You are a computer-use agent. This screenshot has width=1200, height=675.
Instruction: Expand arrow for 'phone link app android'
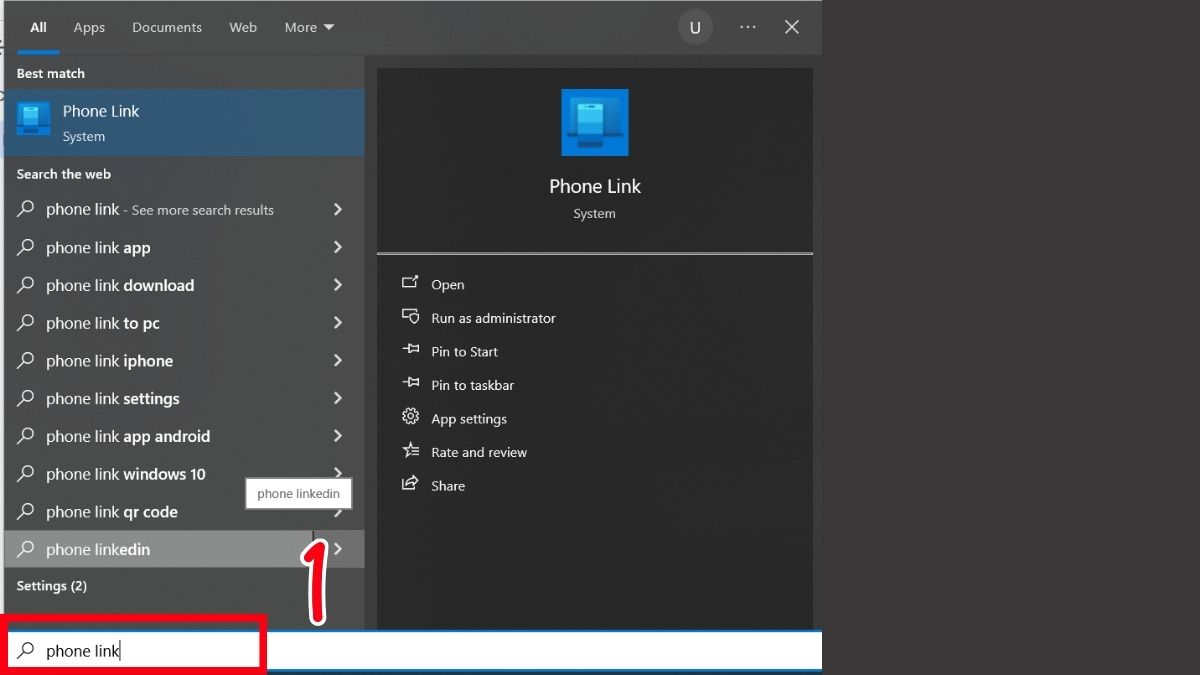coord(338,436)
